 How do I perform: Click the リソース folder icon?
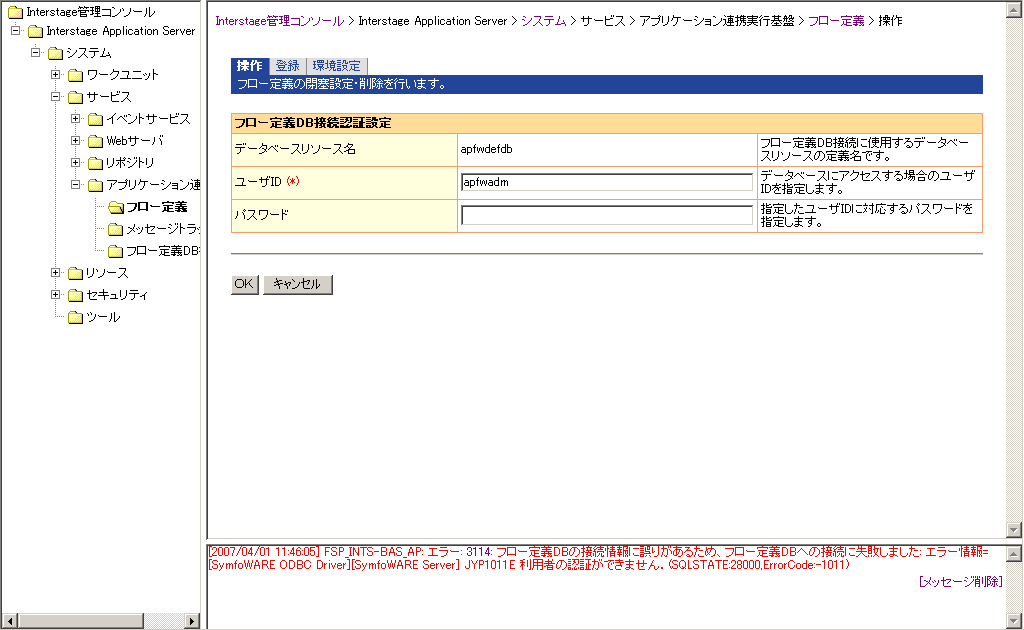click(x=76, y=273)
